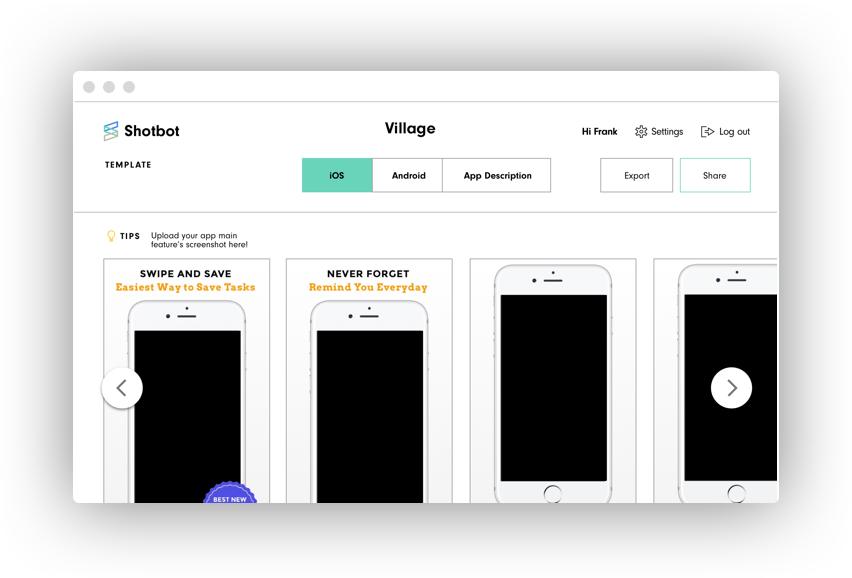Open Settings via the gear icon

(641, 131)
